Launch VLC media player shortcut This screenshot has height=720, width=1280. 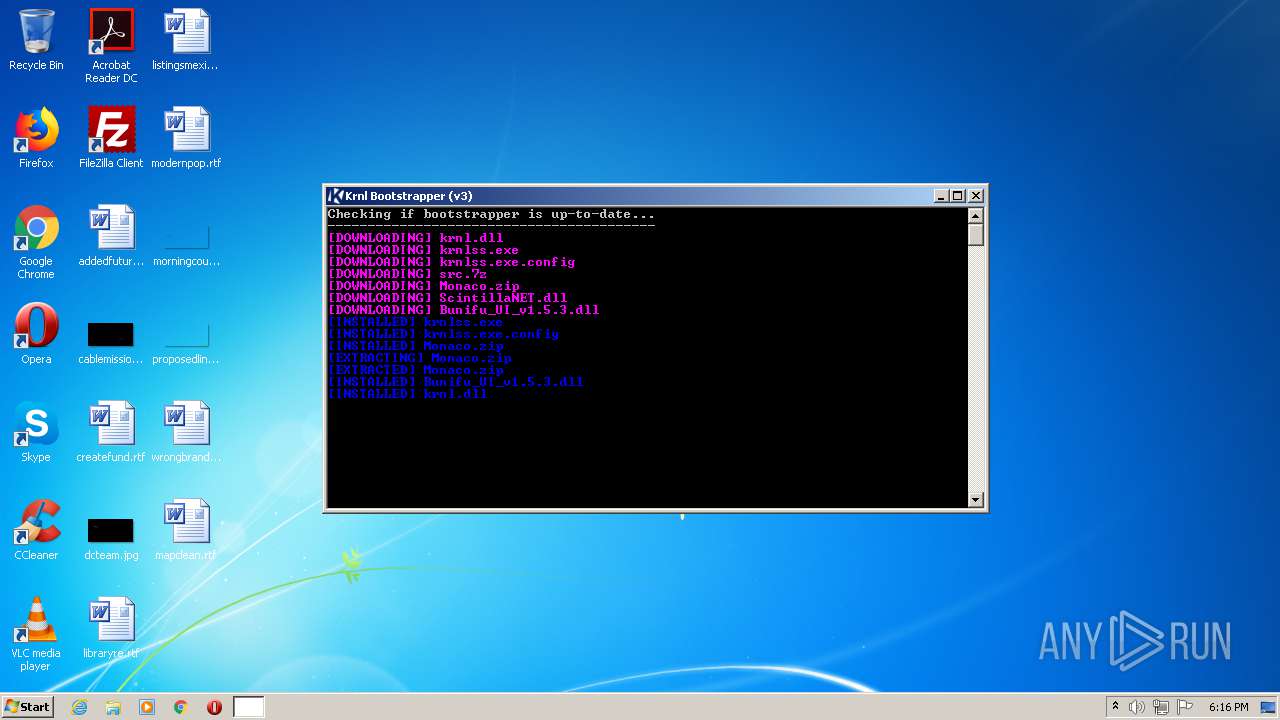(x=36, y=634)
